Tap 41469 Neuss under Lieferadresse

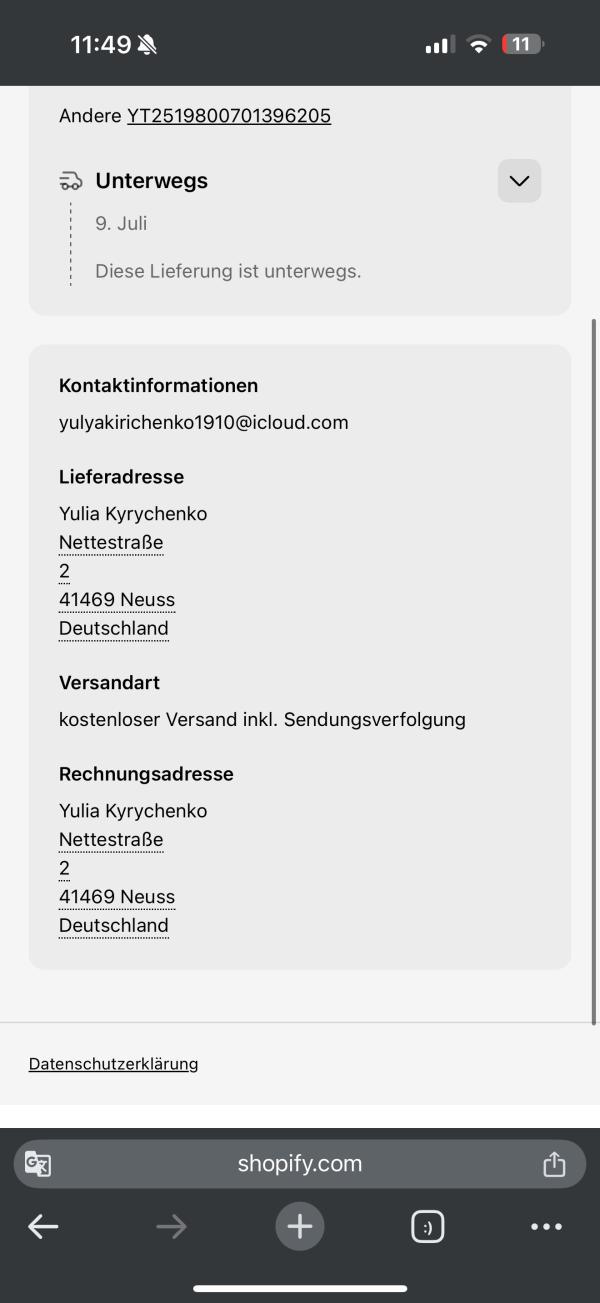(x=117, y=600)
